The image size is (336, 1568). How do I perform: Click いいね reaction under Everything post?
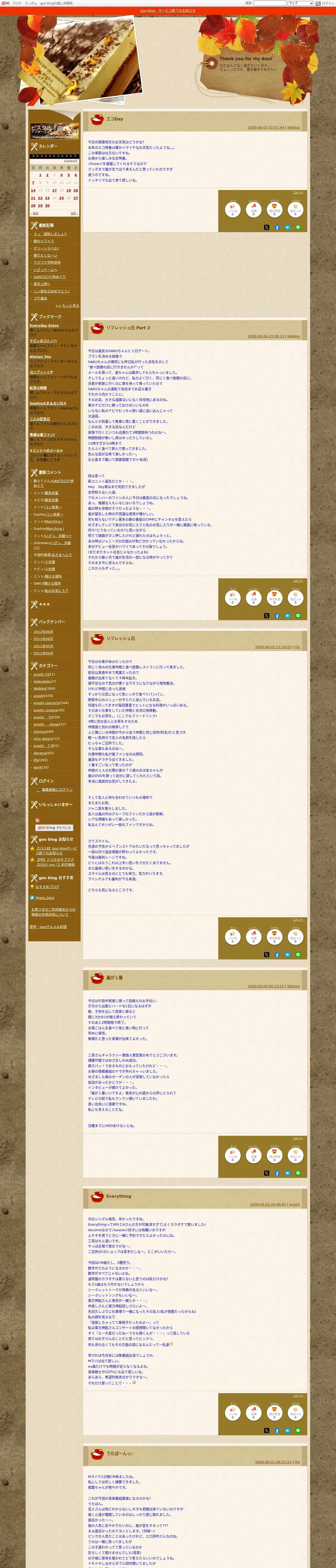coord(232,1413)
